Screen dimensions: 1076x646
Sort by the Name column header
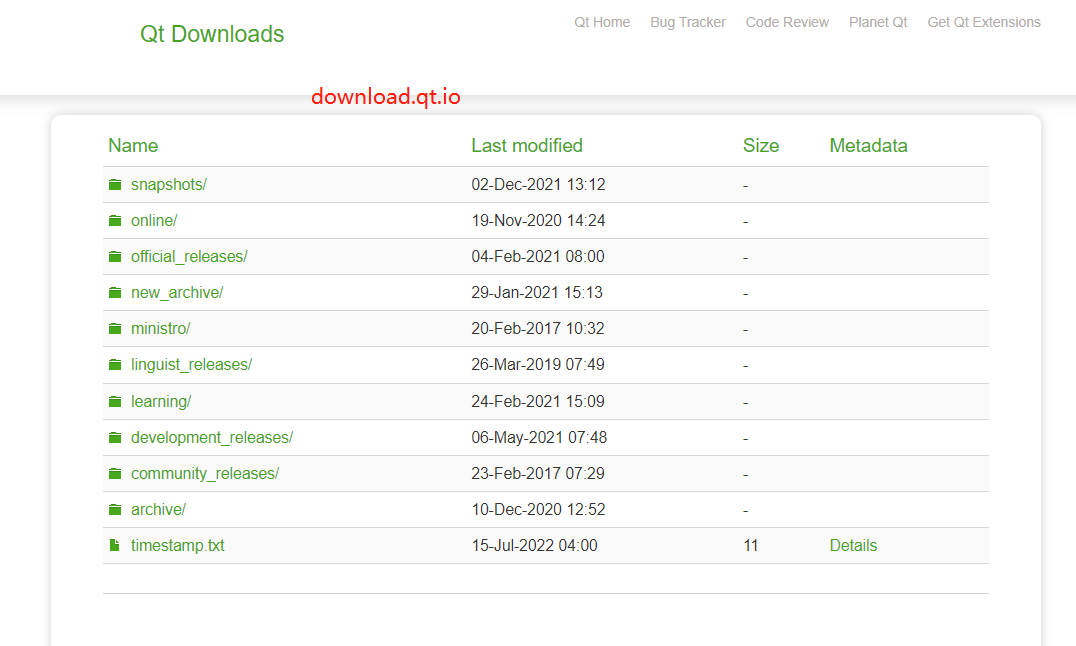click(133, 146)
